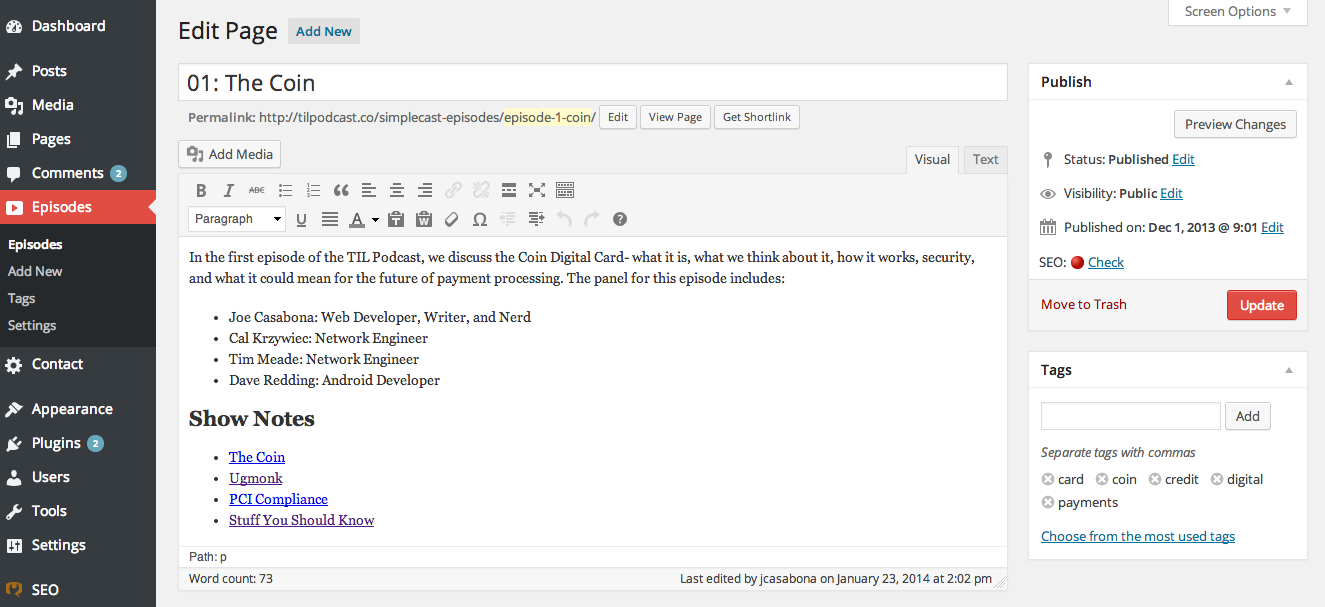Open Plugins in the admin menu
Viewport: 1325px width, 607px height.
click(x=78, y=443)
